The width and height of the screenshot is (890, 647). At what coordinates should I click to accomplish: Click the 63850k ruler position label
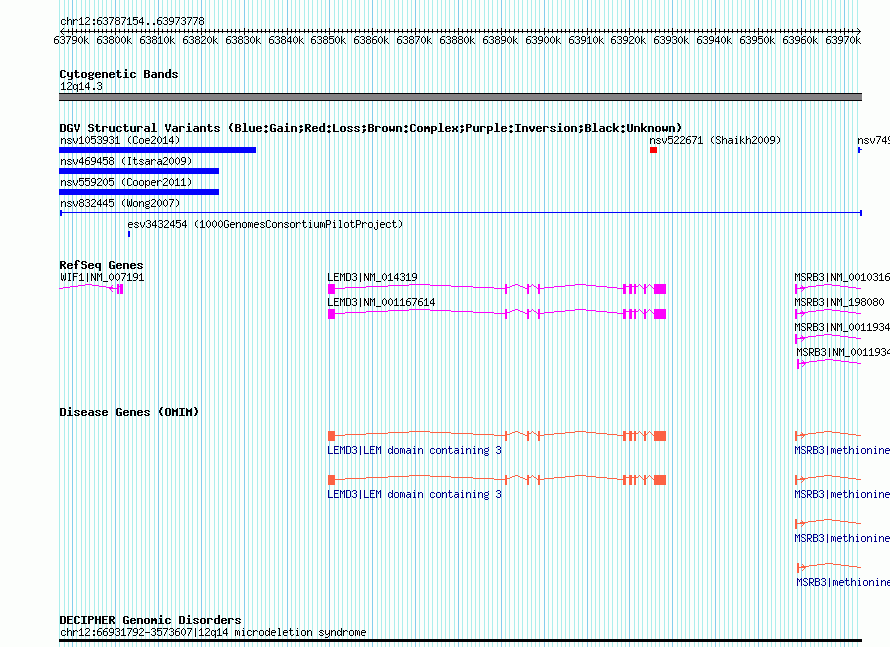(328, 40)
